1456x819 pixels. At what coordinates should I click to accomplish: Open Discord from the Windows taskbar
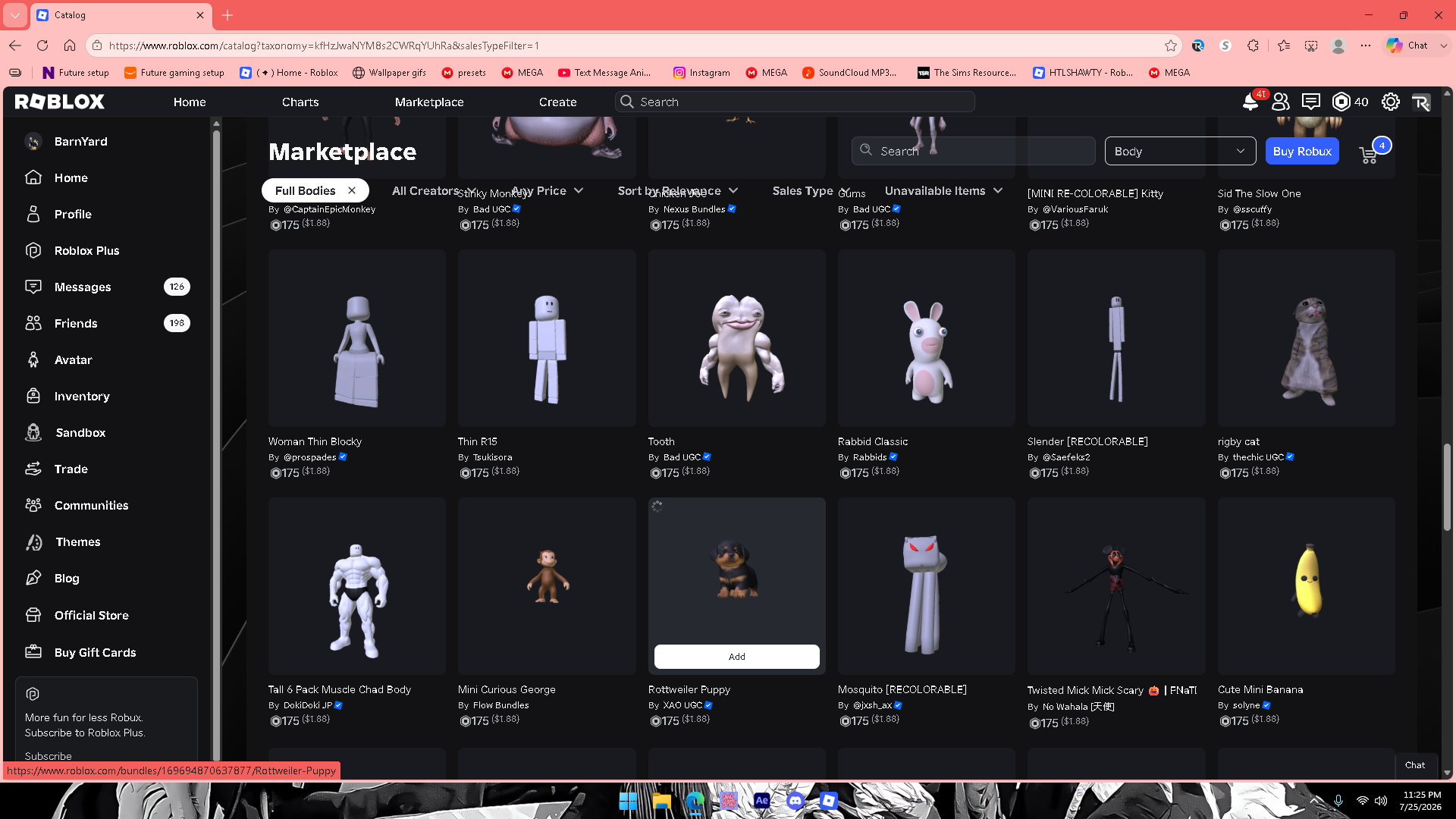click(795, 801)
